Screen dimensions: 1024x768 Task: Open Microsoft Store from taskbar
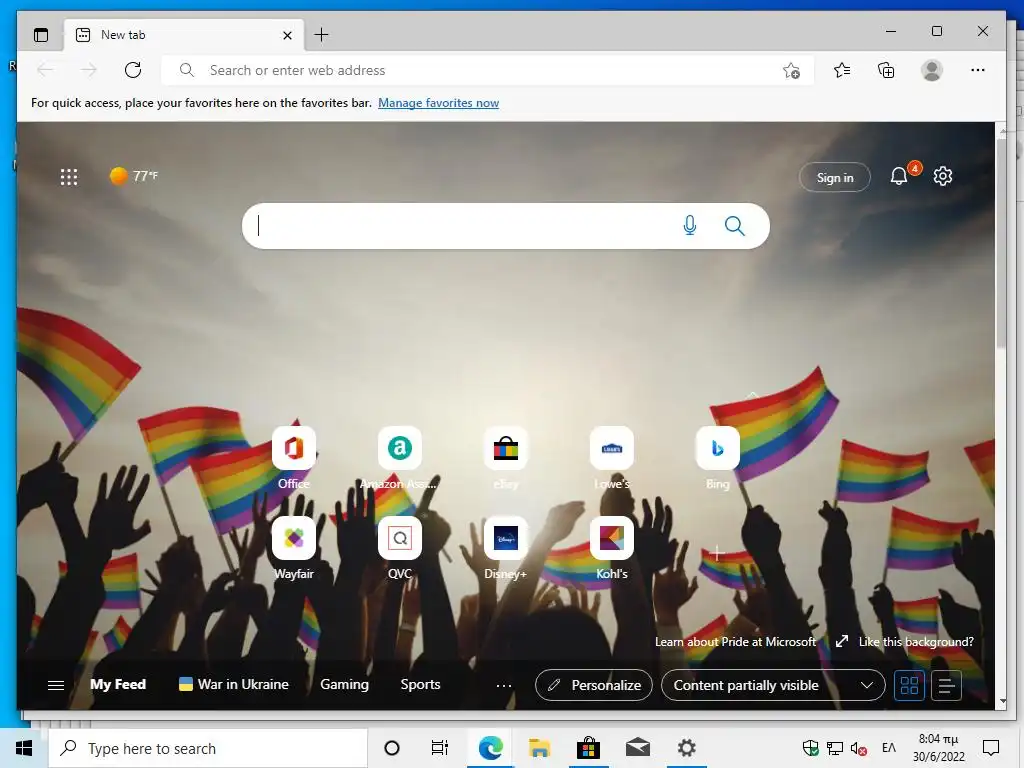click(588, 748)
